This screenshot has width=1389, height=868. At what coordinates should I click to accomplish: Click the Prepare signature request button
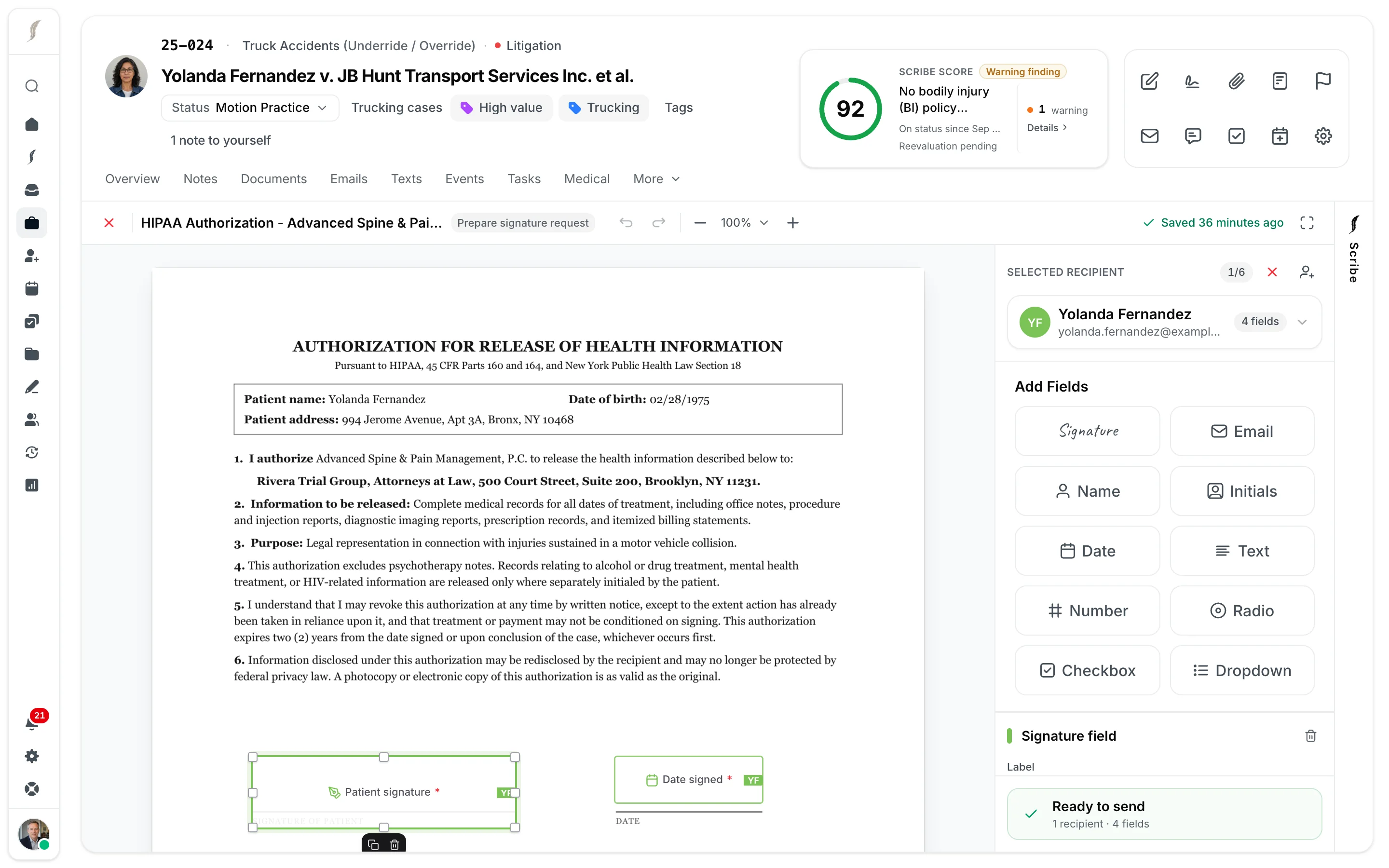pyautogui.click(x=522, y=223)
